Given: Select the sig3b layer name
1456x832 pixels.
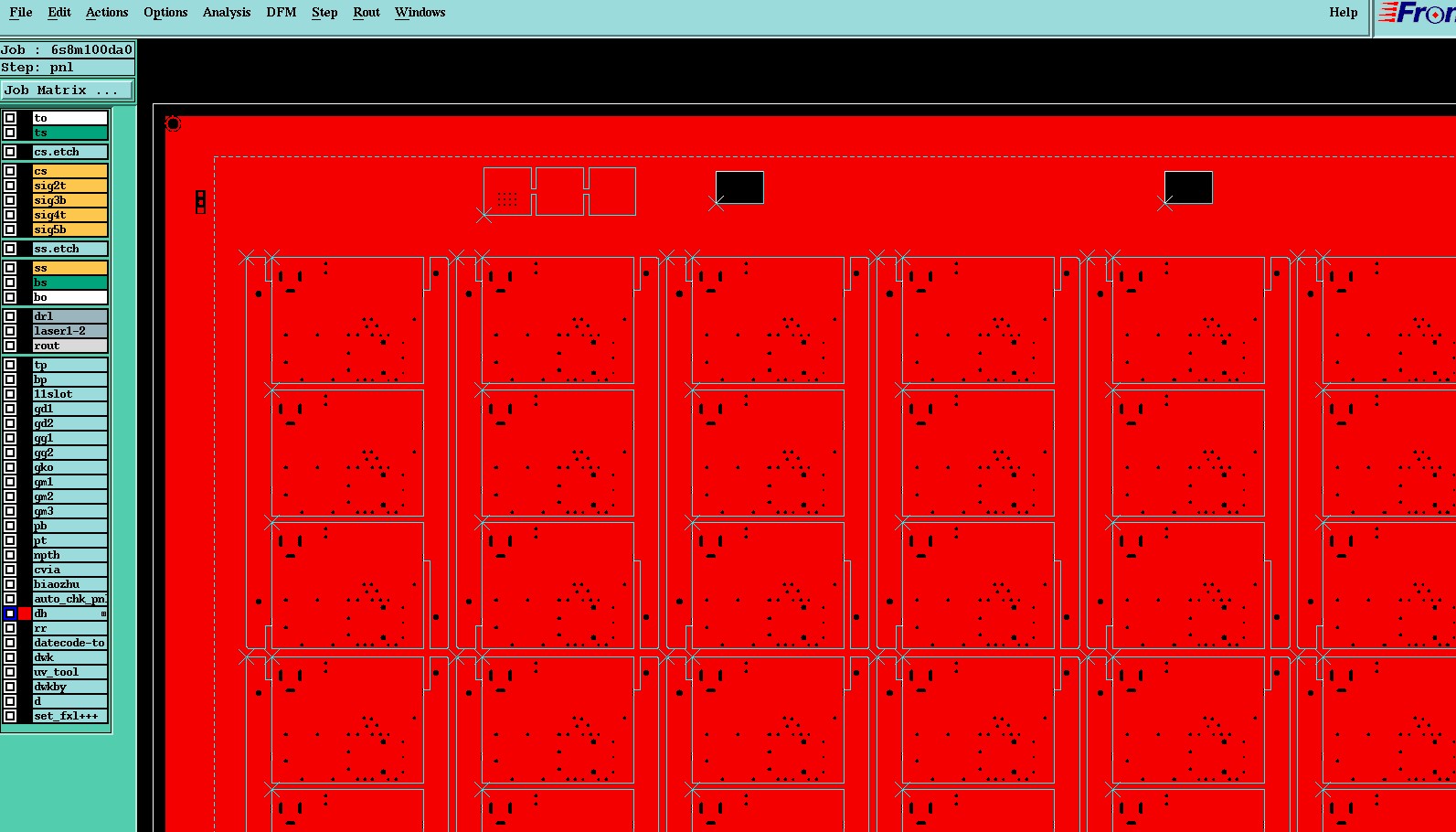Looking at the screenshot, I should [x=70, y=200].
